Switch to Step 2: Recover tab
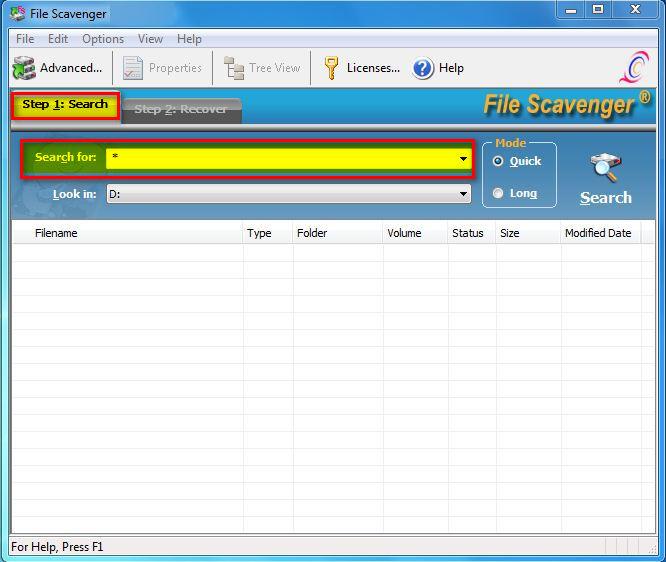 (181, 110)
